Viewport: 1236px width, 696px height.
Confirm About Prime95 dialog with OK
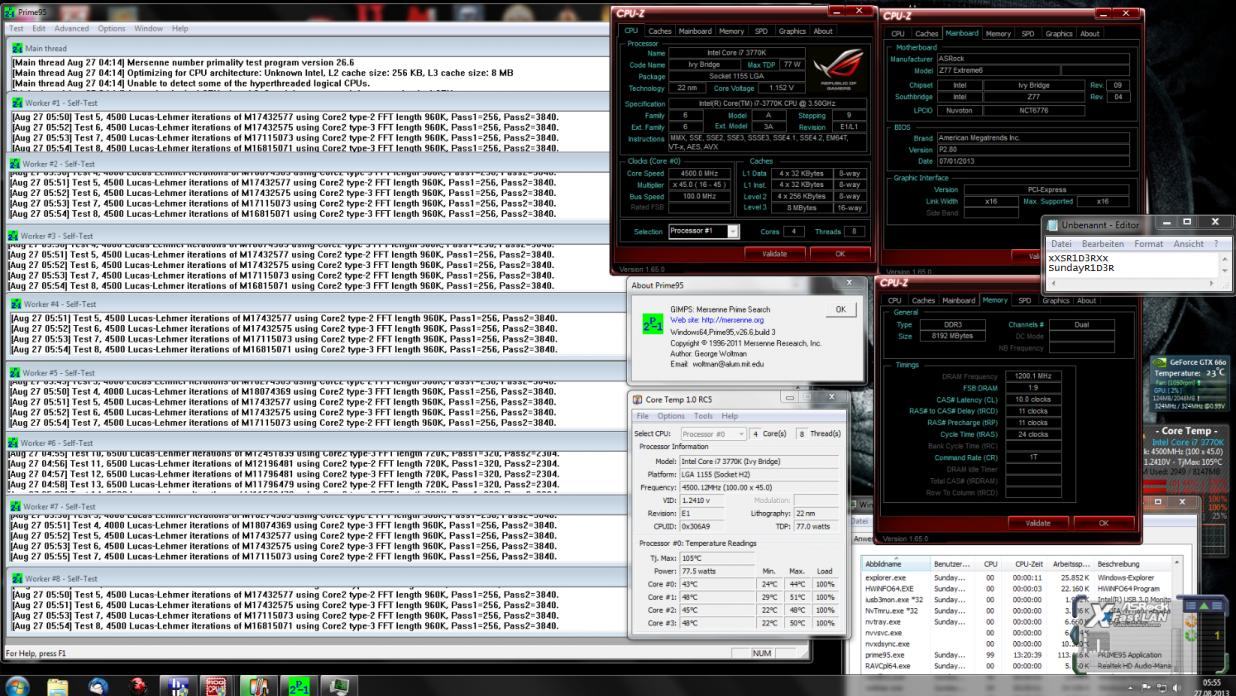coord(840,309)
